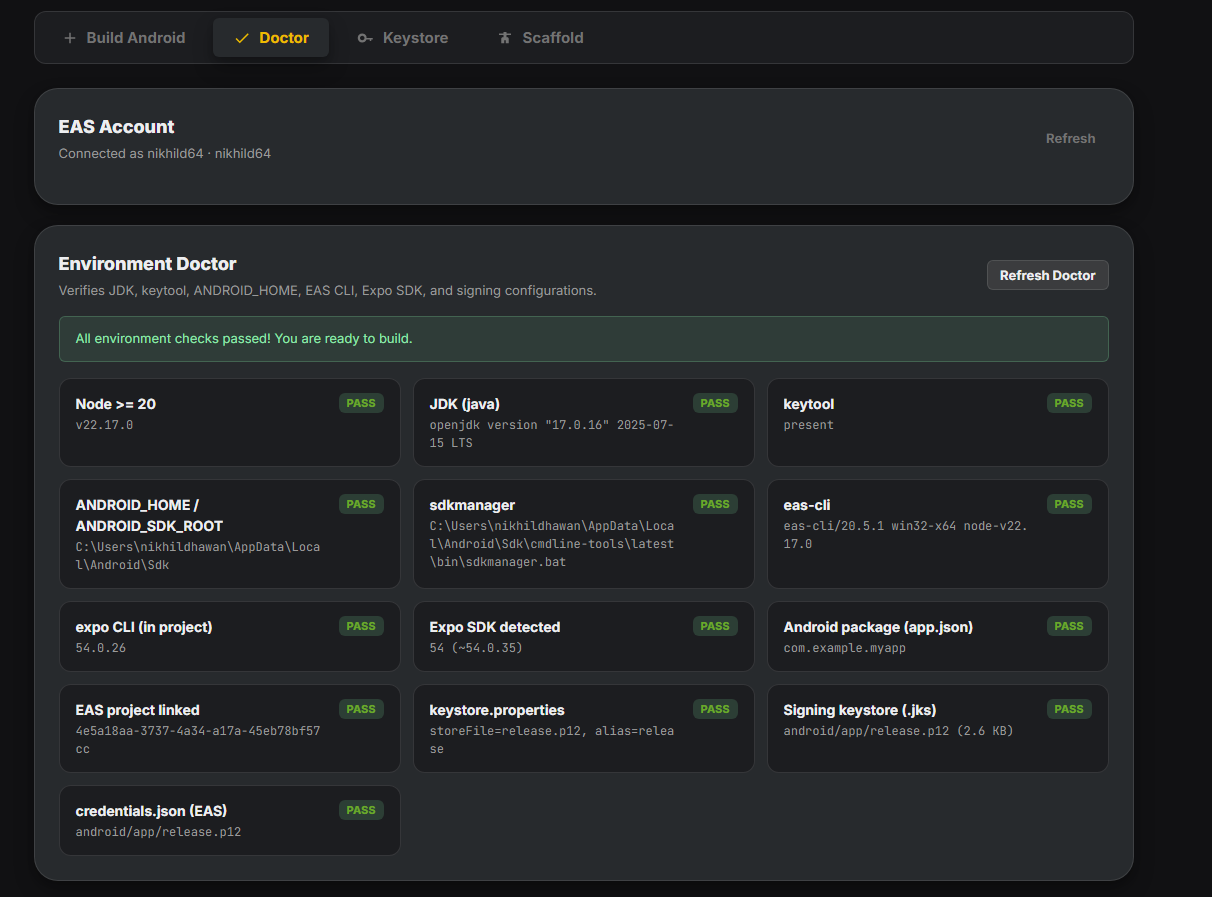Select the path under credentials.json (EAS)
Screen dimensions: 1212x897
pos(158,832)
